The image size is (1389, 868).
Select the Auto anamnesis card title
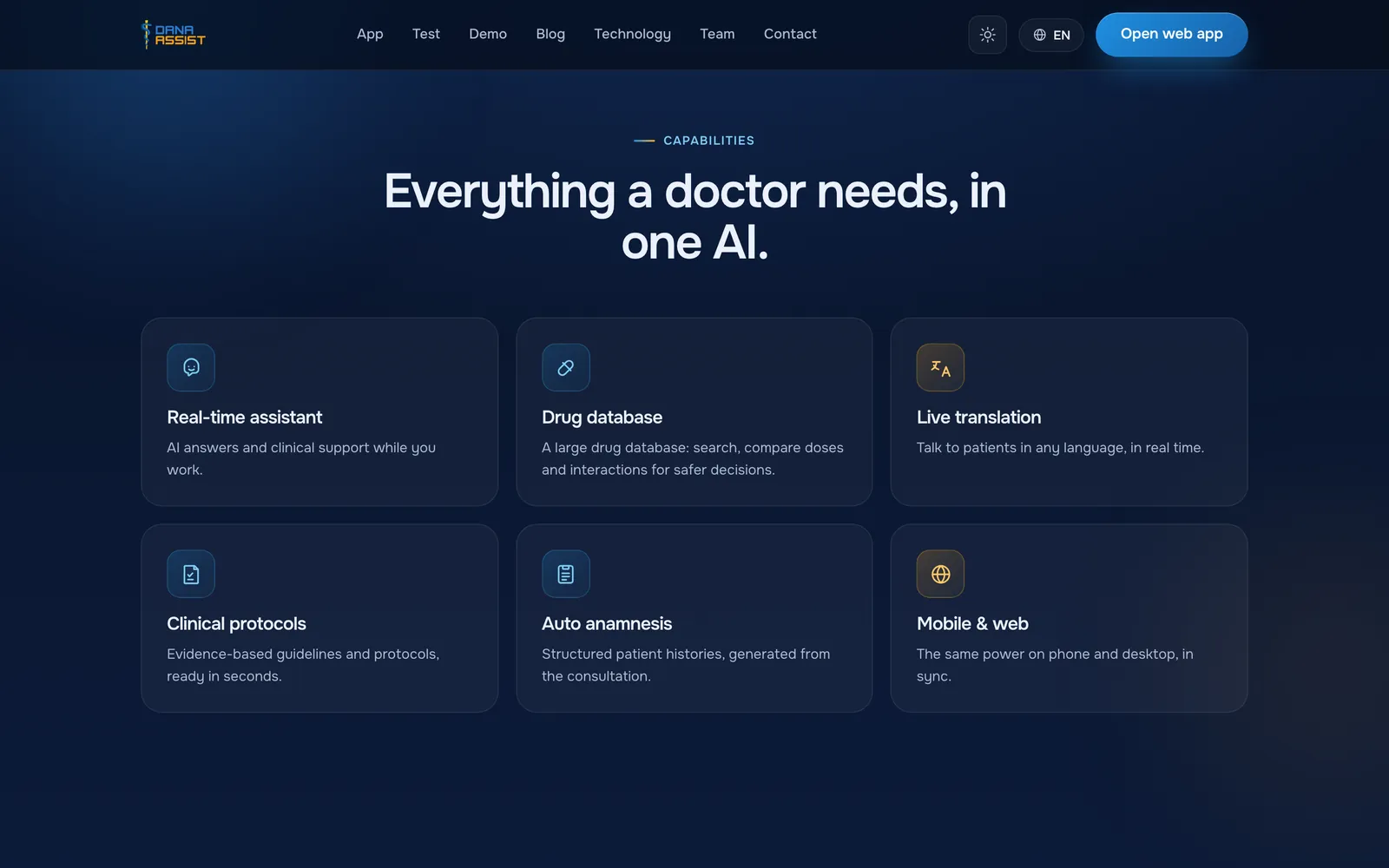pos(607,624)
